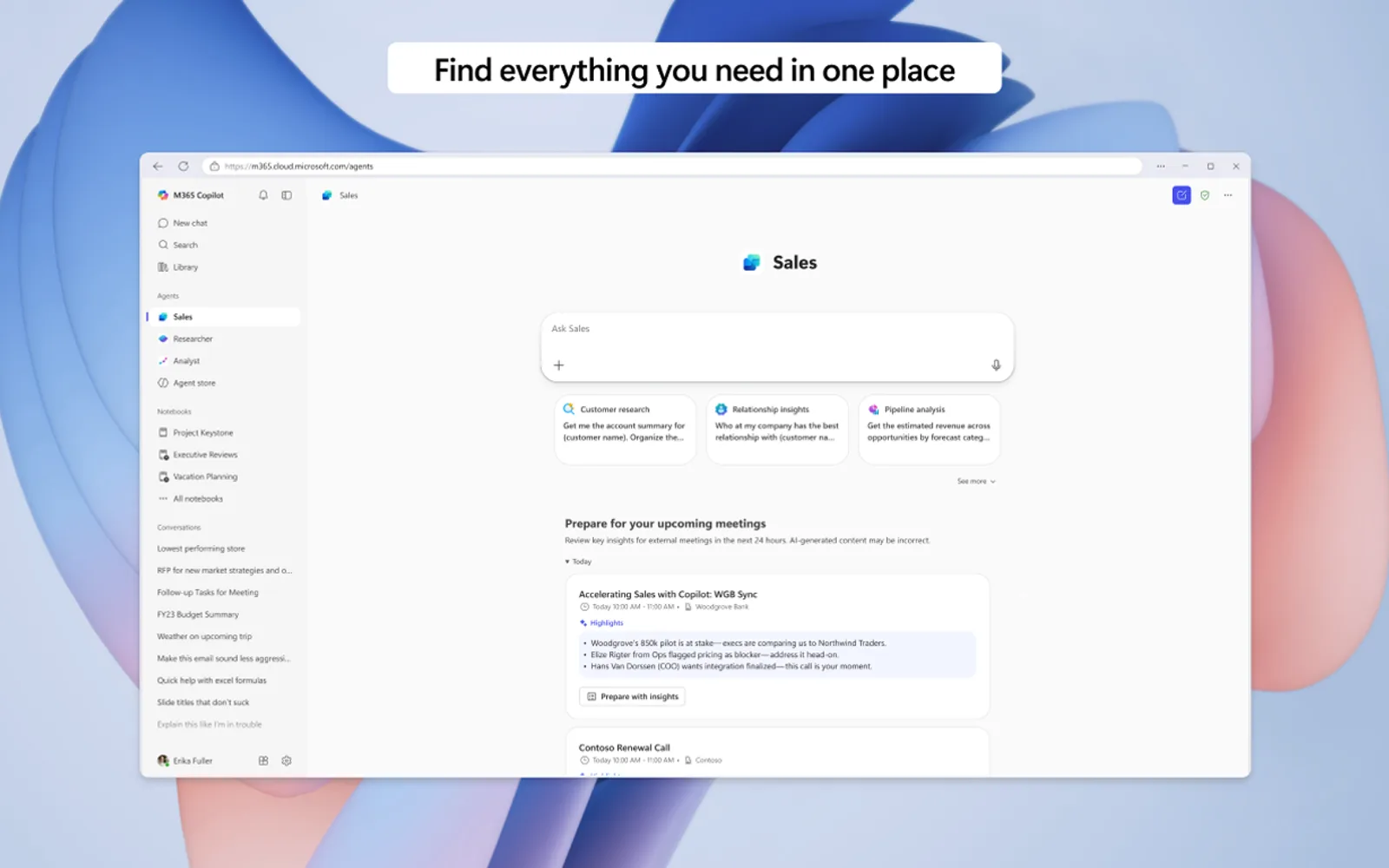Open the Vacation Planning notebook
The image size is (1389, 868).
click(225, 477)
